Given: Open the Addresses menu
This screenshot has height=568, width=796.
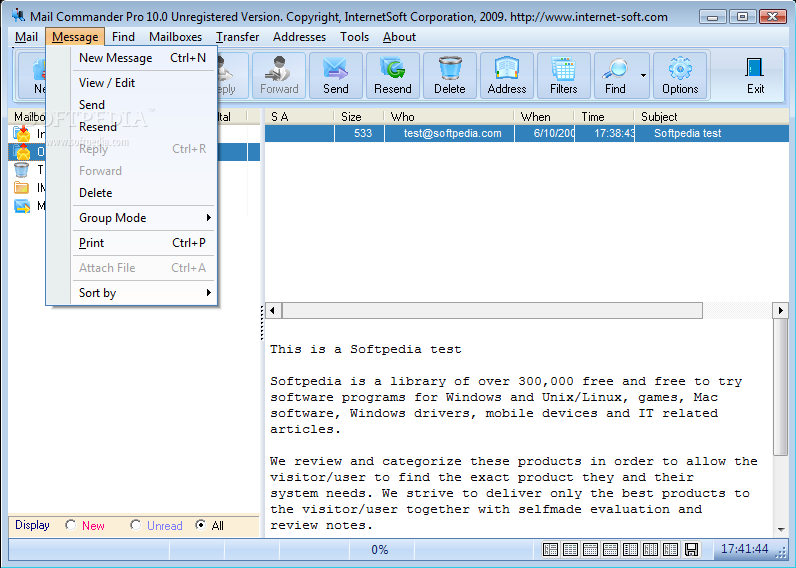Looking at the screenshot, I should 300,37.
